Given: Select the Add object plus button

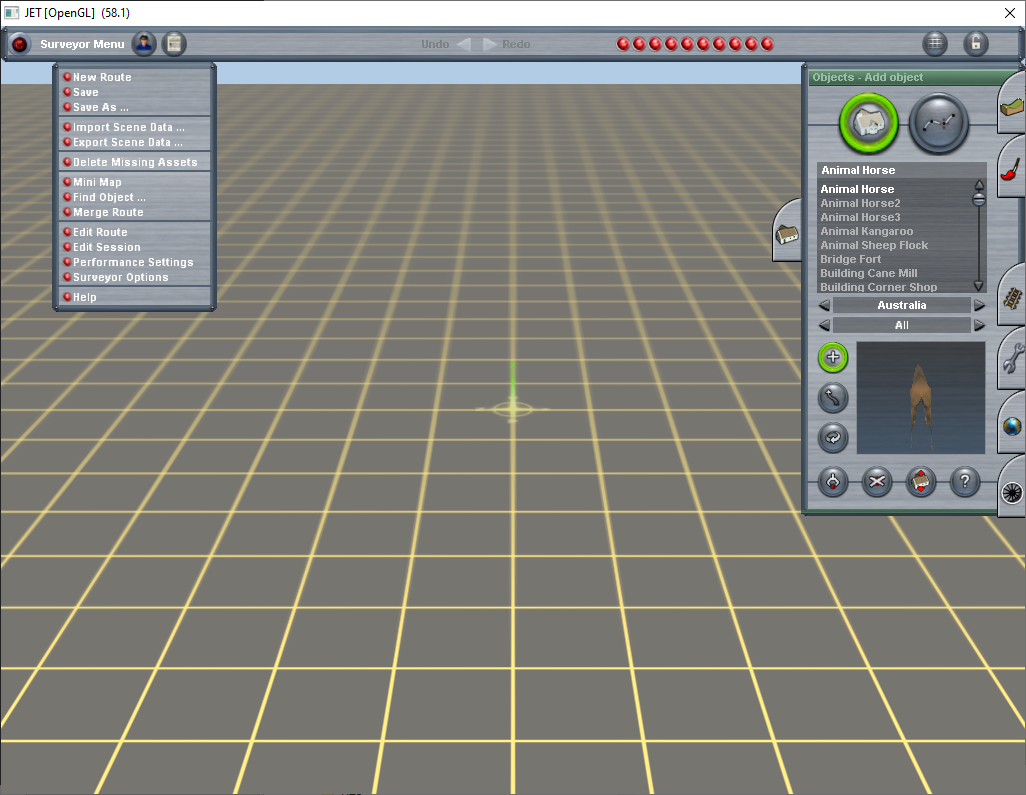Looking at the screenshot, I should [833, 357].
